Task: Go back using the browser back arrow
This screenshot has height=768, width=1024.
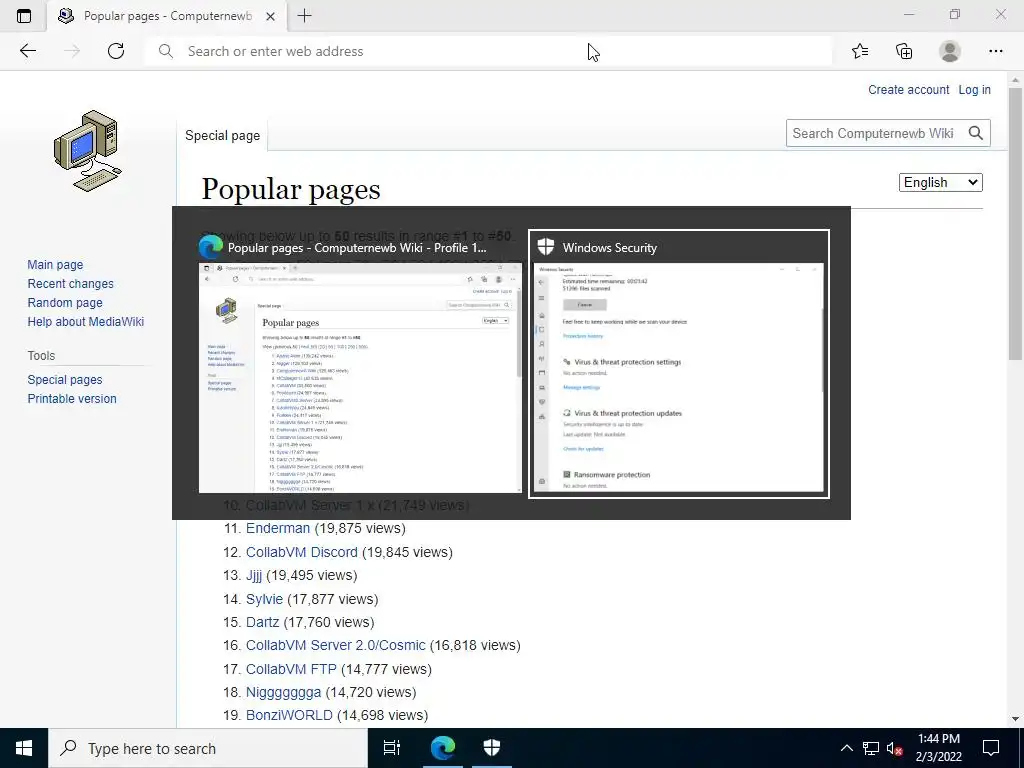Action: click(27, 51)
